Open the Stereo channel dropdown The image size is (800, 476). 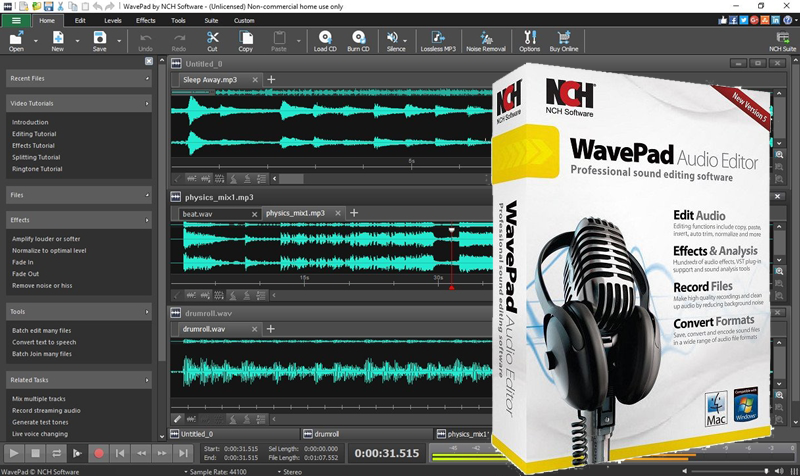[x=289, y=472]
